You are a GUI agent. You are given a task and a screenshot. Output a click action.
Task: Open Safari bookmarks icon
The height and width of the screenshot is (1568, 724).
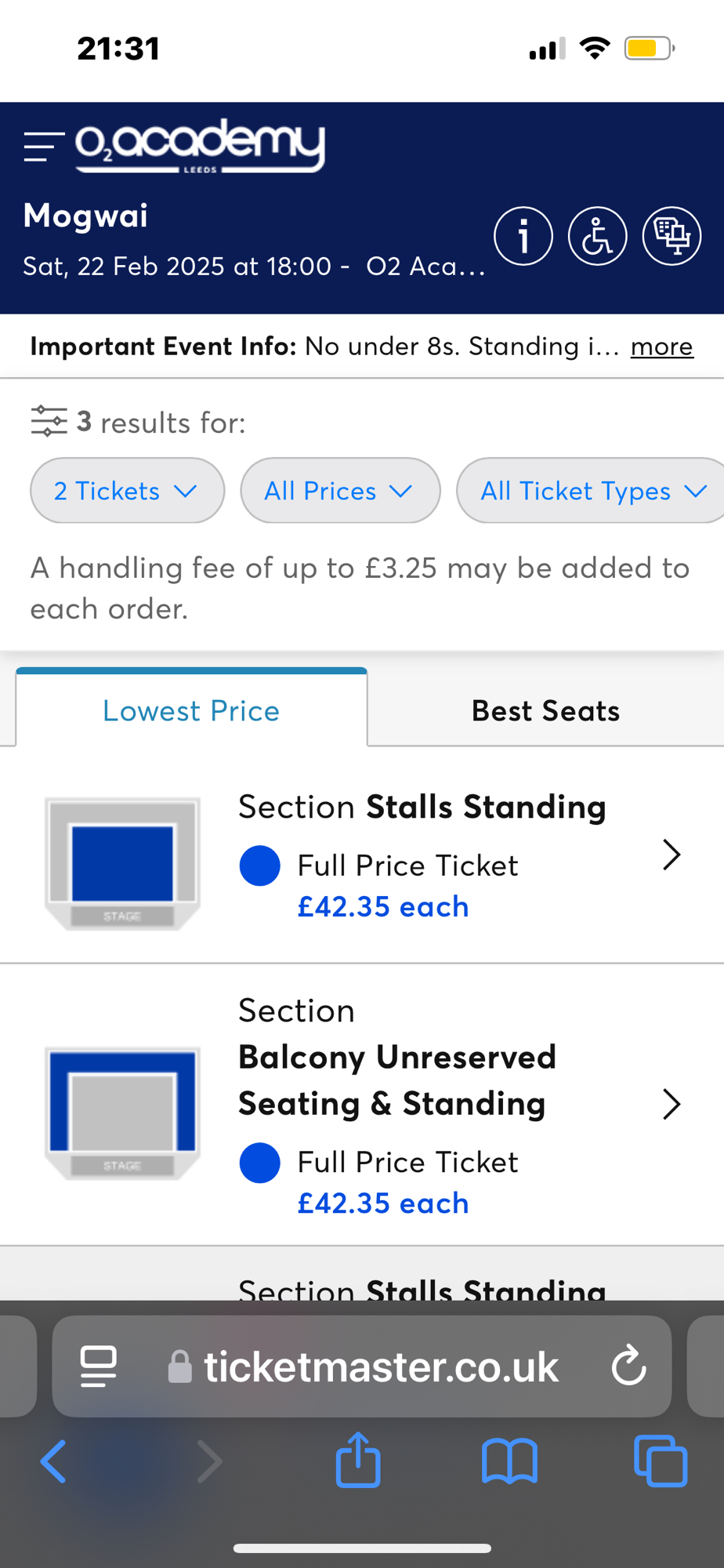tap(509, 1461)
